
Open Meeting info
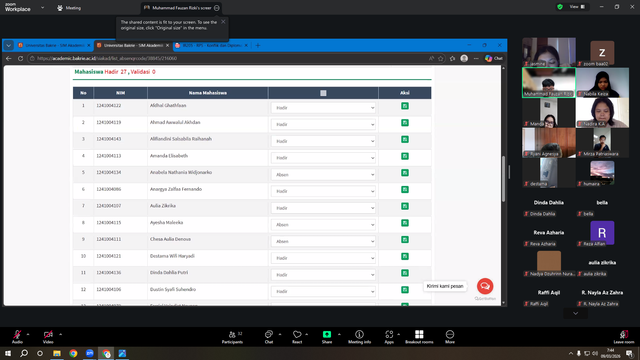coord(360,337)
